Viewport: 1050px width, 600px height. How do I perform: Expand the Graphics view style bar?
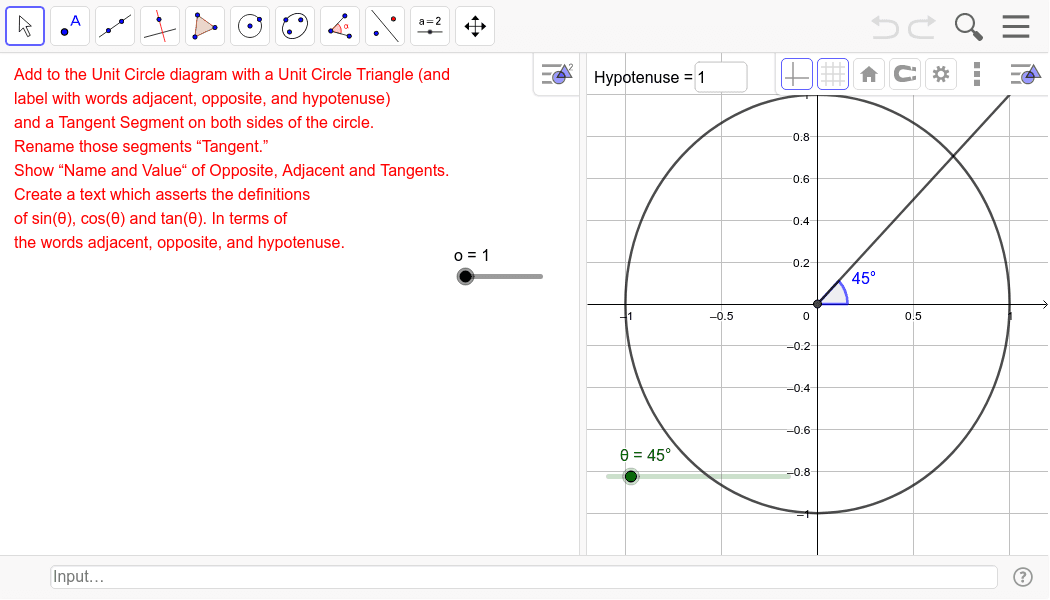1024,74
